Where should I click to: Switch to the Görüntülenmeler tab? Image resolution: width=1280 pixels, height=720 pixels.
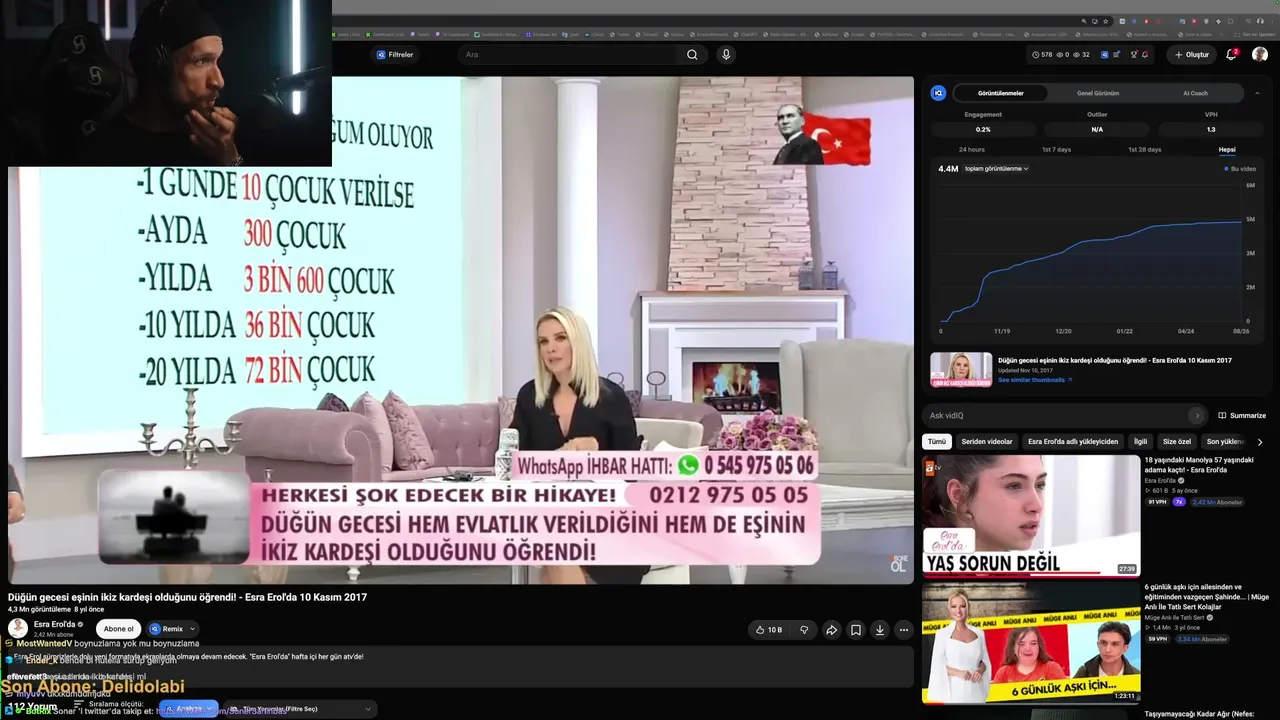coord(1001,93)
